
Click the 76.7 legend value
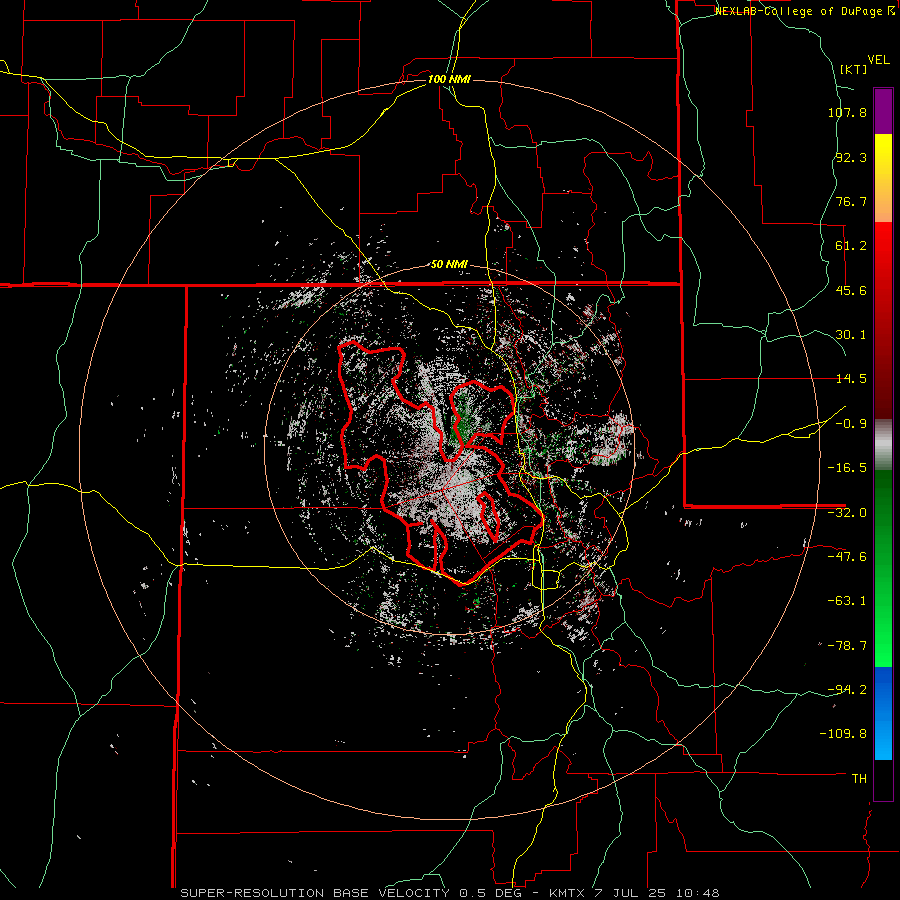click(851, 201)
